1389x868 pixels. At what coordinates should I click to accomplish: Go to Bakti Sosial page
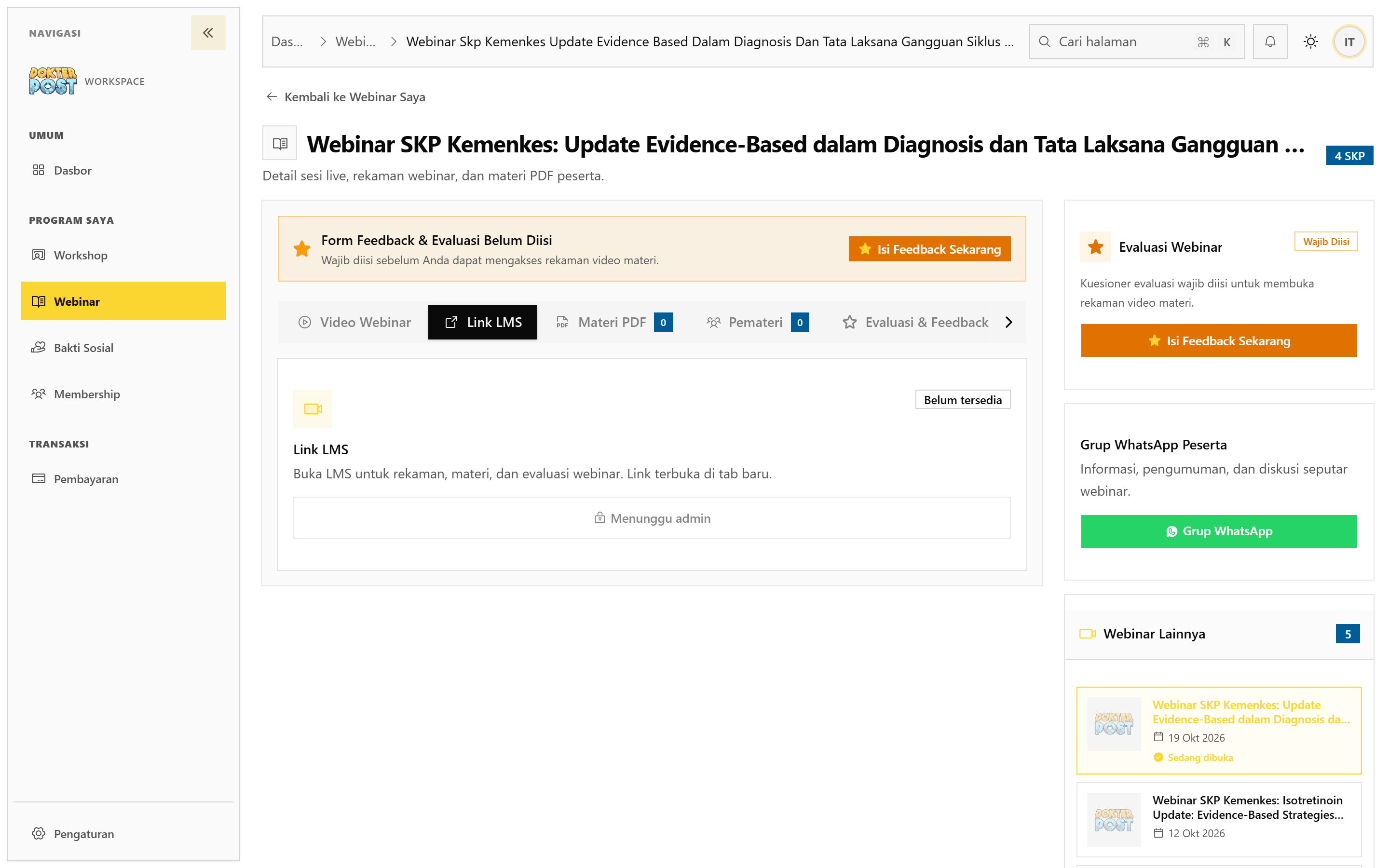click(x=123, y=347)
